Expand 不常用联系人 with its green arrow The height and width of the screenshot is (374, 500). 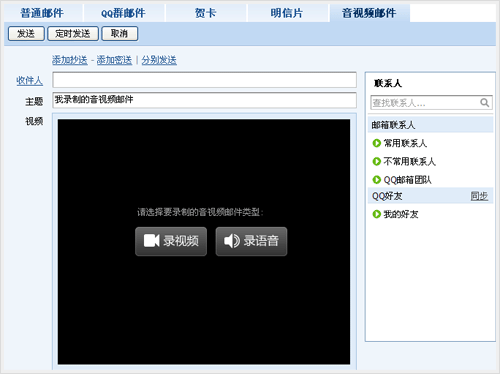click(x=377, y=162)
